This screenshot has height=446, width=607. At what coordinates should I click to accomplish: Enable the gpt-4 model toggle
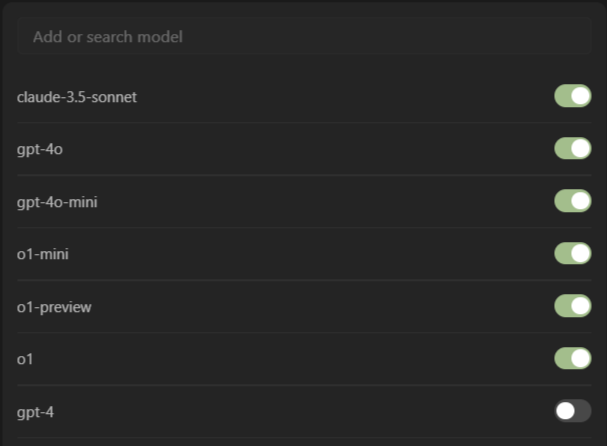click(x=573, y=410)
